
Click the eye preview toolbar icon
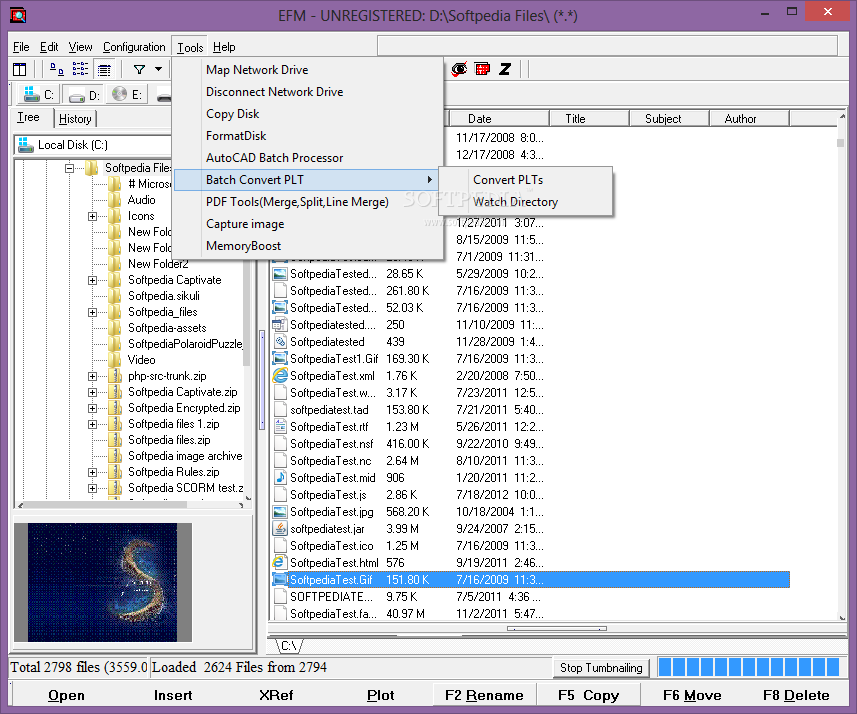459,69
